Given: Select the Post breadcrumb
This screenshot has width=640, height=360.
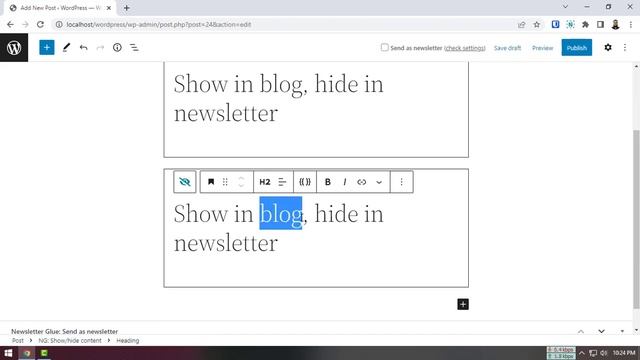Looking at the screenshot, I should click(x=18, y=340).
